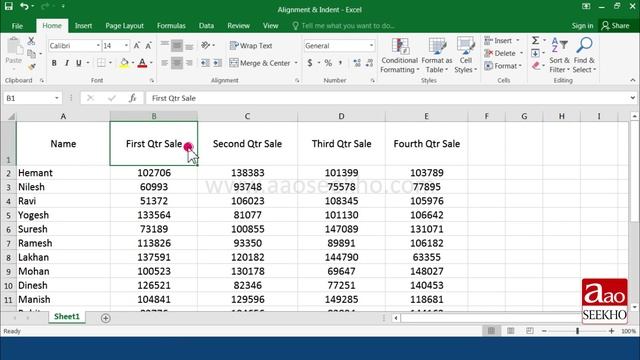Image resolution: width=640 pixels, height=360 pixels.
Task: Open the File tab
Action: click(17, 26)
